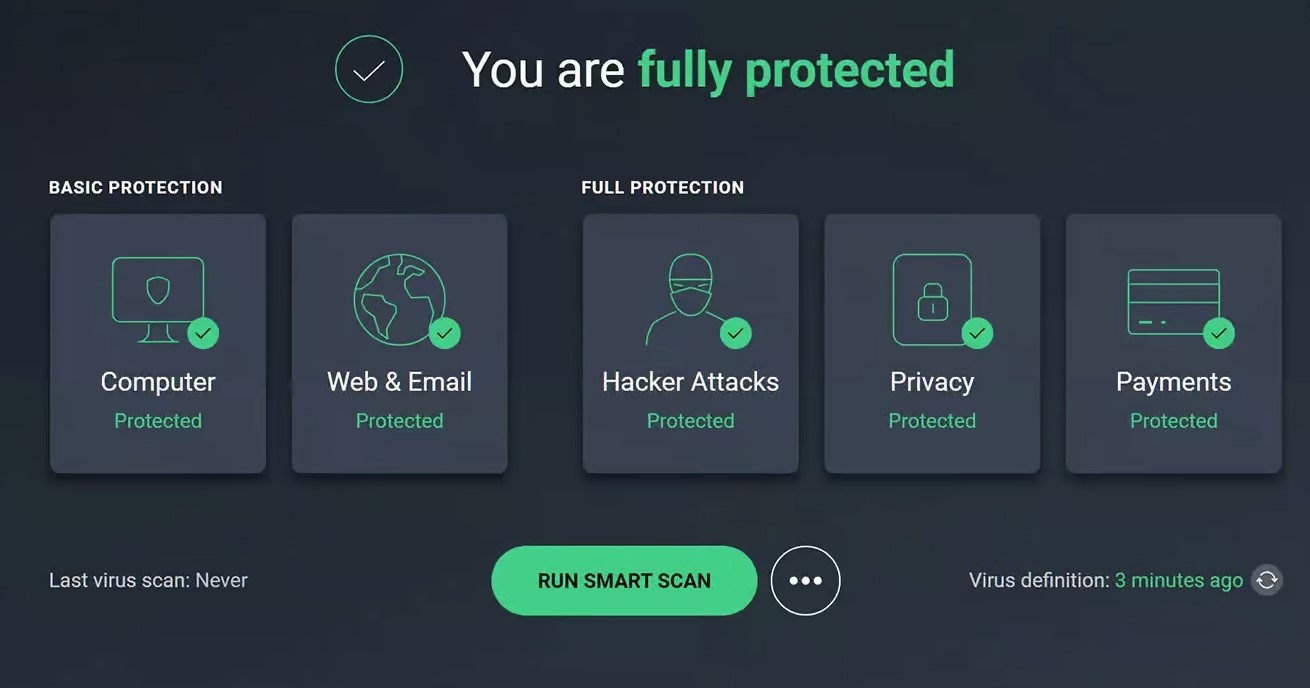This screenshot has width=1310, height=688.
Task: Click the Full Protection section heading
Action: 662,187
